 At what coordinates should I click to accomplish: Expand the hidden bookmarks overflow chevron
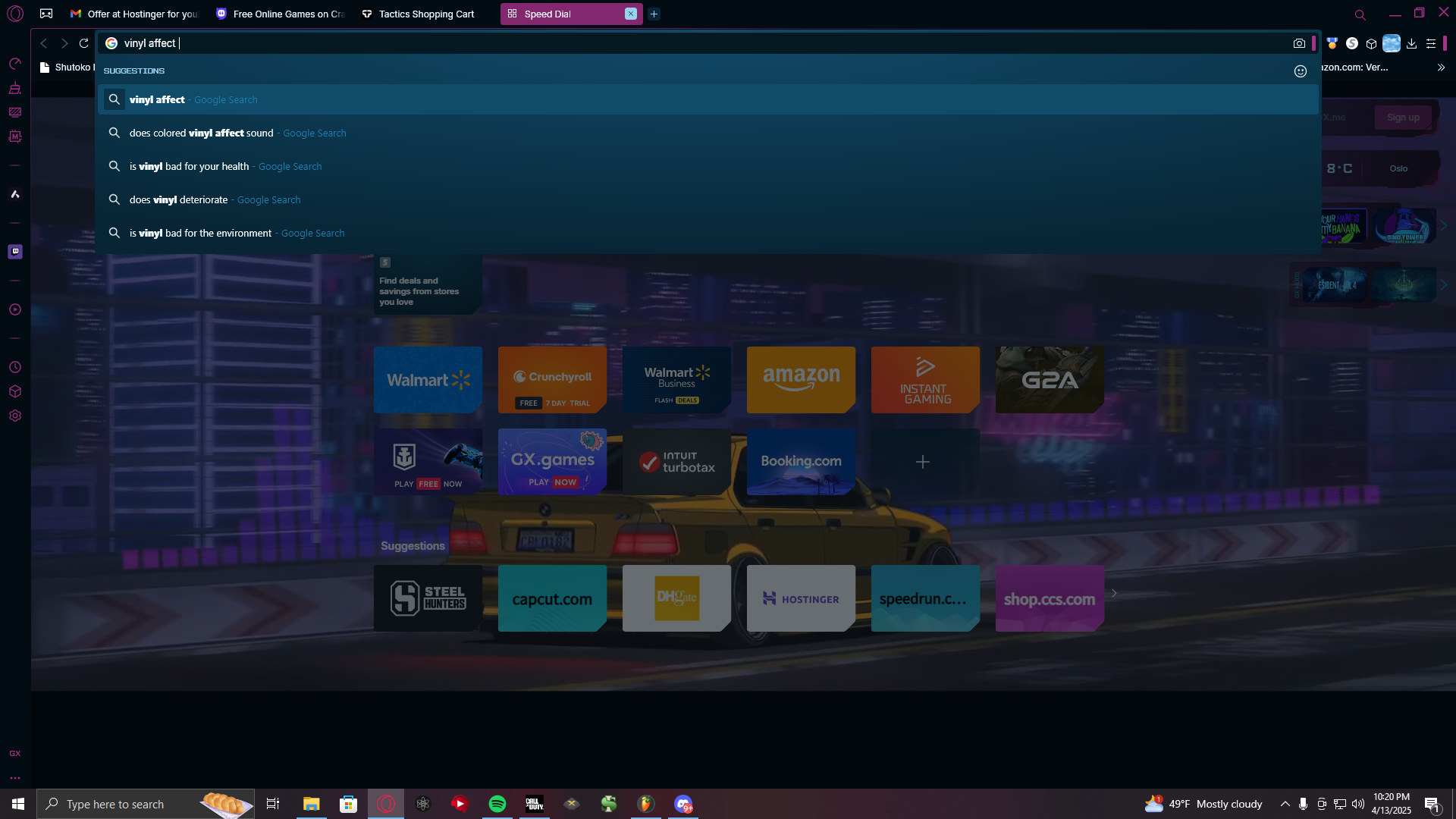pyautogui.click(x=1441, y=67)
